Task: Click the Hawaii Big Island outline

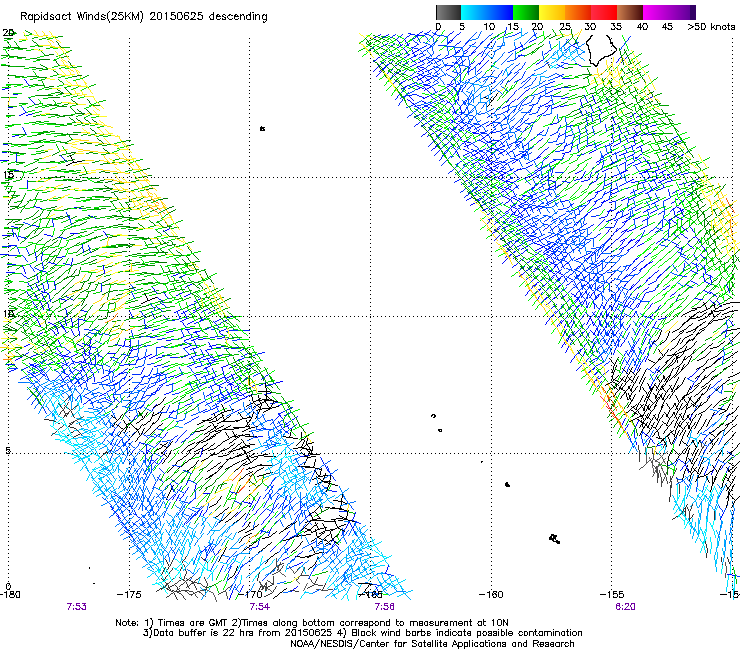Action: click(601, 50)
